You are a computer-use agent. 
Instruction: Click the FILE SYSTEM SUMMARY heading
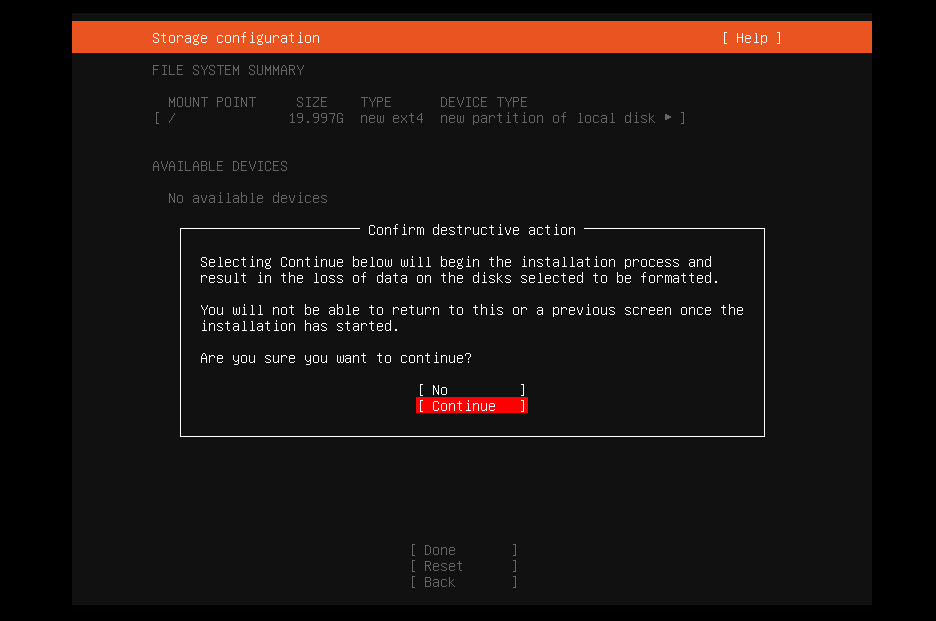tap(227, 69)
